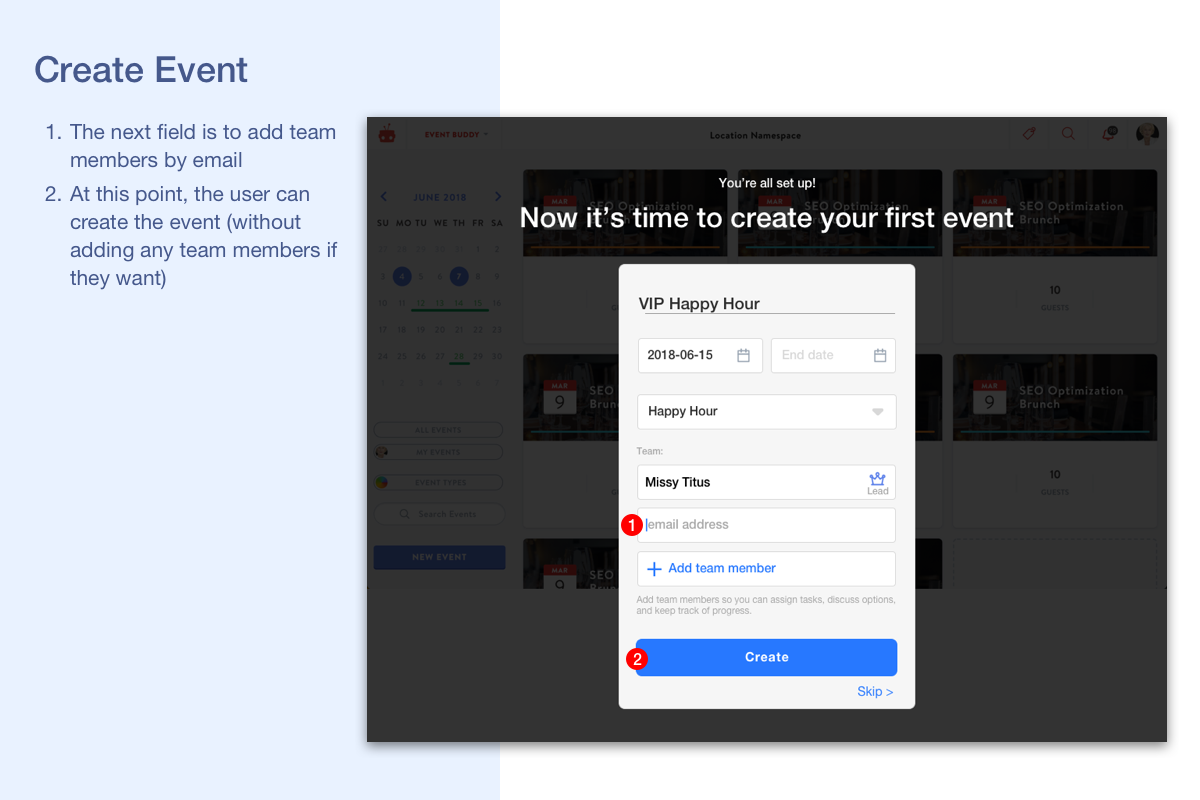Click the blue Create button
Screen dimensions: 1200x800
click(767, 657)
